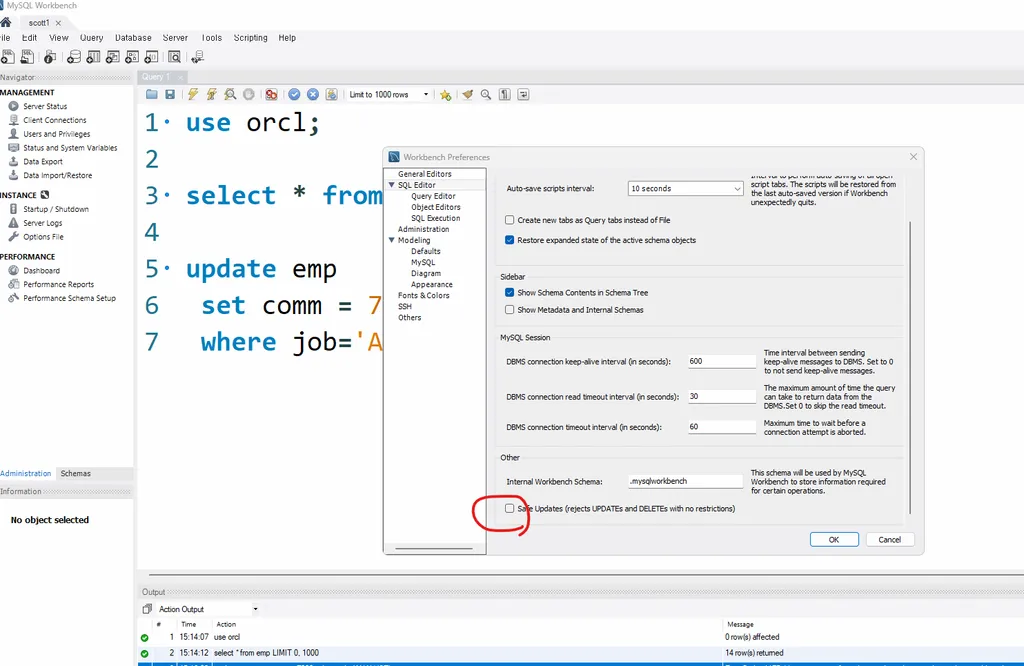Uncheck Restore expanded state of active schema objects
This screenshot has height=666, width=1024.
pos(509,240)
